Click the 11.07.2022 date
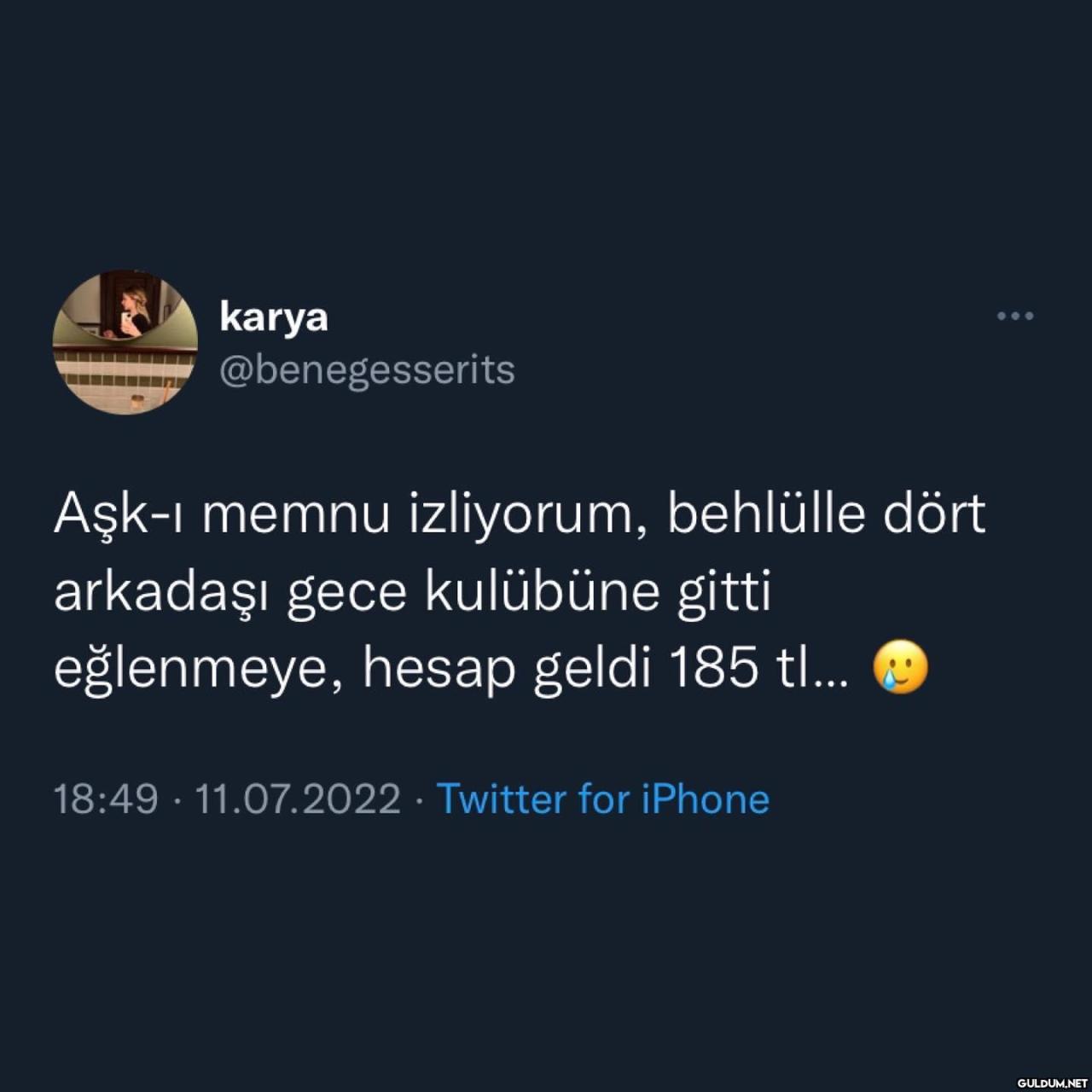Image resolution: width=1092 pixels, height=1092 pixels. click(x=298, y=799)
